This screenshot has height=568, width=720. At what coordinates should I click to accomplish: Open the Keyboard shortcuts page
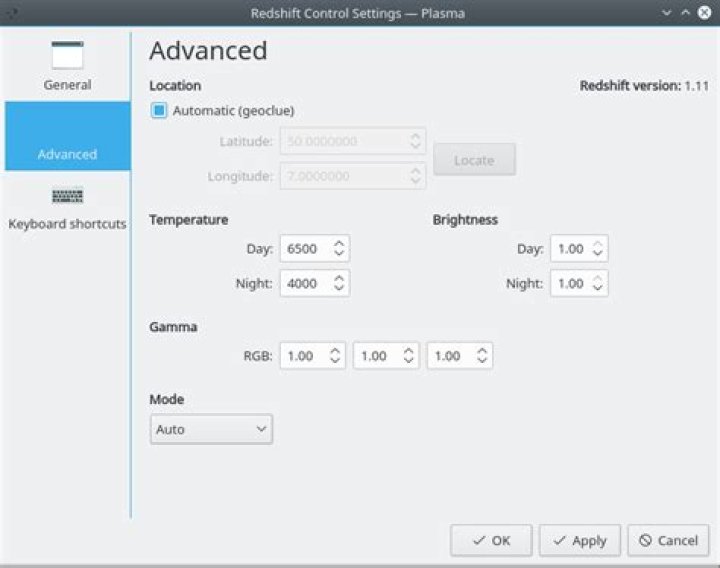(x=68, y=208)
